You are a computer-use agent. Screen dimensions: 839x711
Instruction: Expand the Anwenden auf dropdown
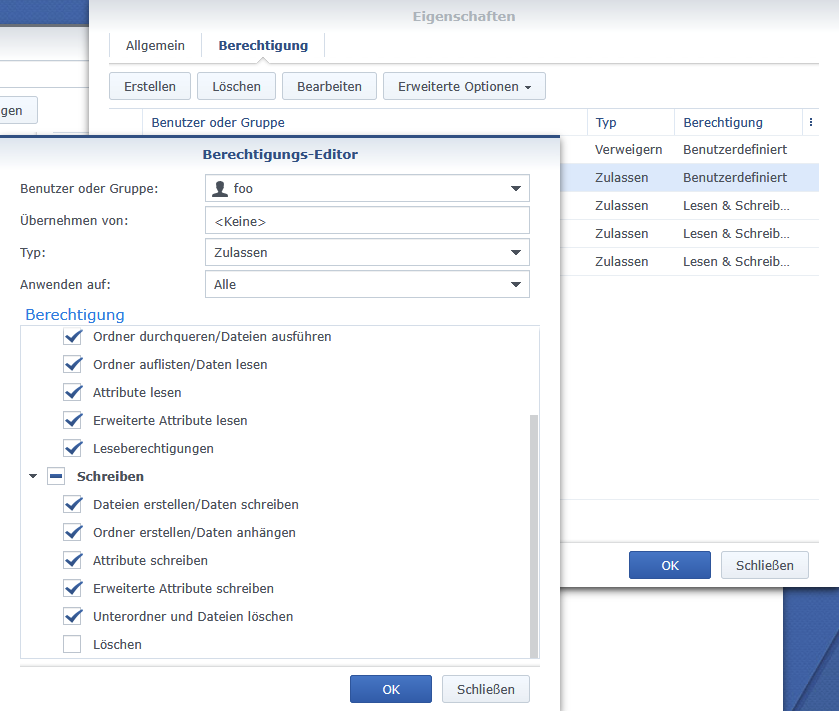coord(516,285)
